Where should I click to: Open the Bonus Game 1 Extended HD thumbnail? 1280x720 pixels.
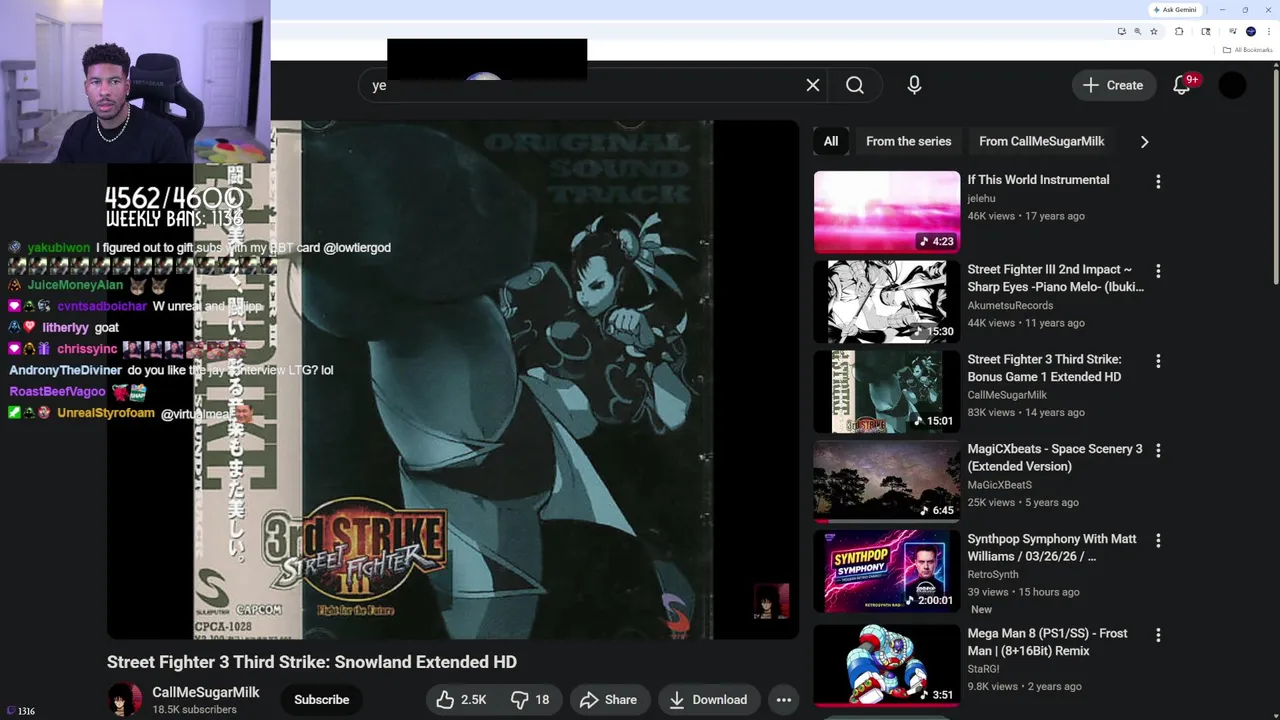point(887,391)
